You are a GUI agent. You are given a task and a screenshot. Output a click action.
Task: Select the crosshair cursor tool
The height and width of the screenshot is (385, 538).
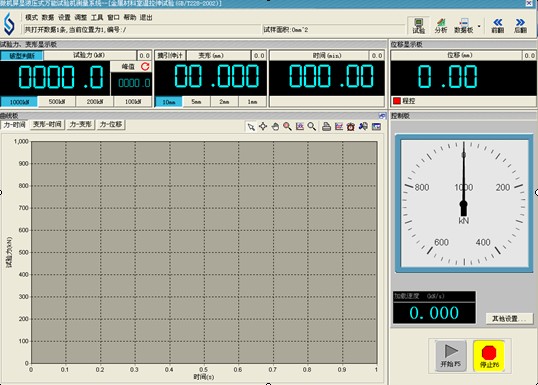(263, 127)
